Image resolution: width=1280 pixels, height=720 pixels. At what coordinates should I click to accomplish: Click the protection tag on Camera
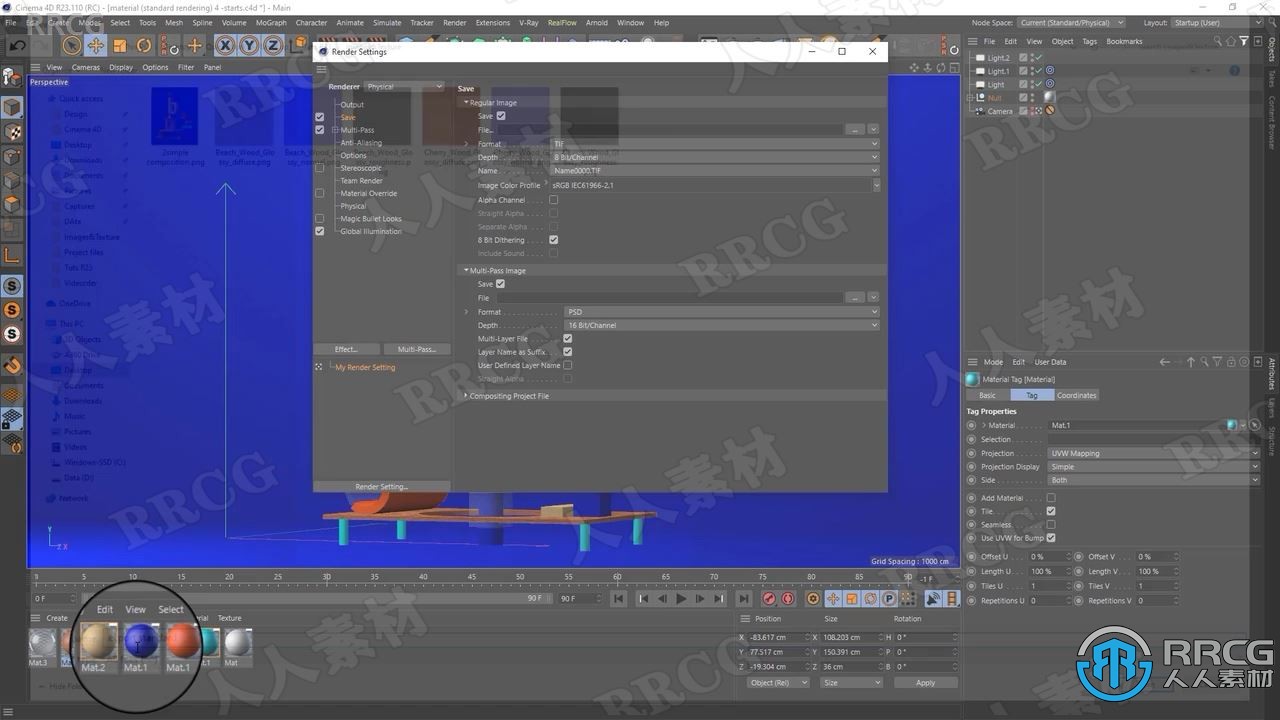click(1050, 111)
